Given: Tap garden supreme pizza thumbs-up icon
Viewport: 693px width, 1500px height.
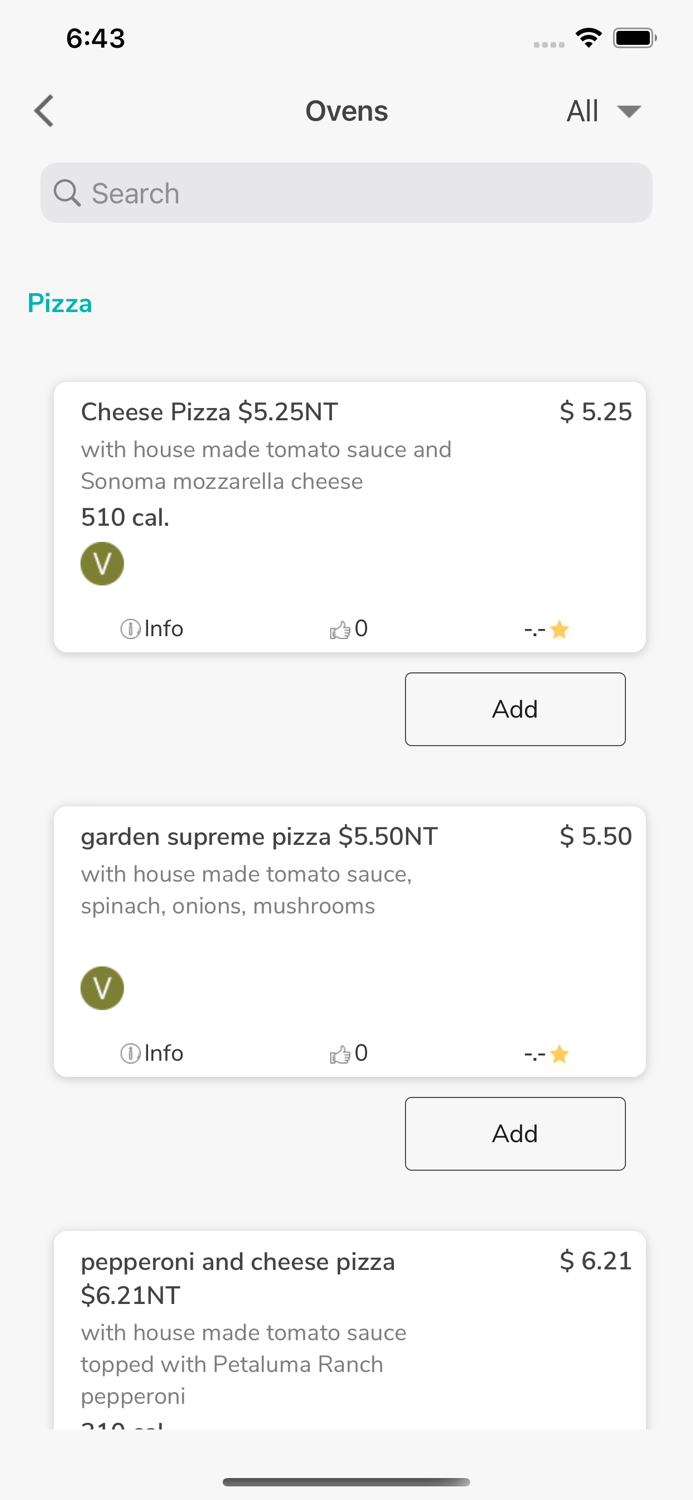Looking at the screenshot, I should point(341,1054).
